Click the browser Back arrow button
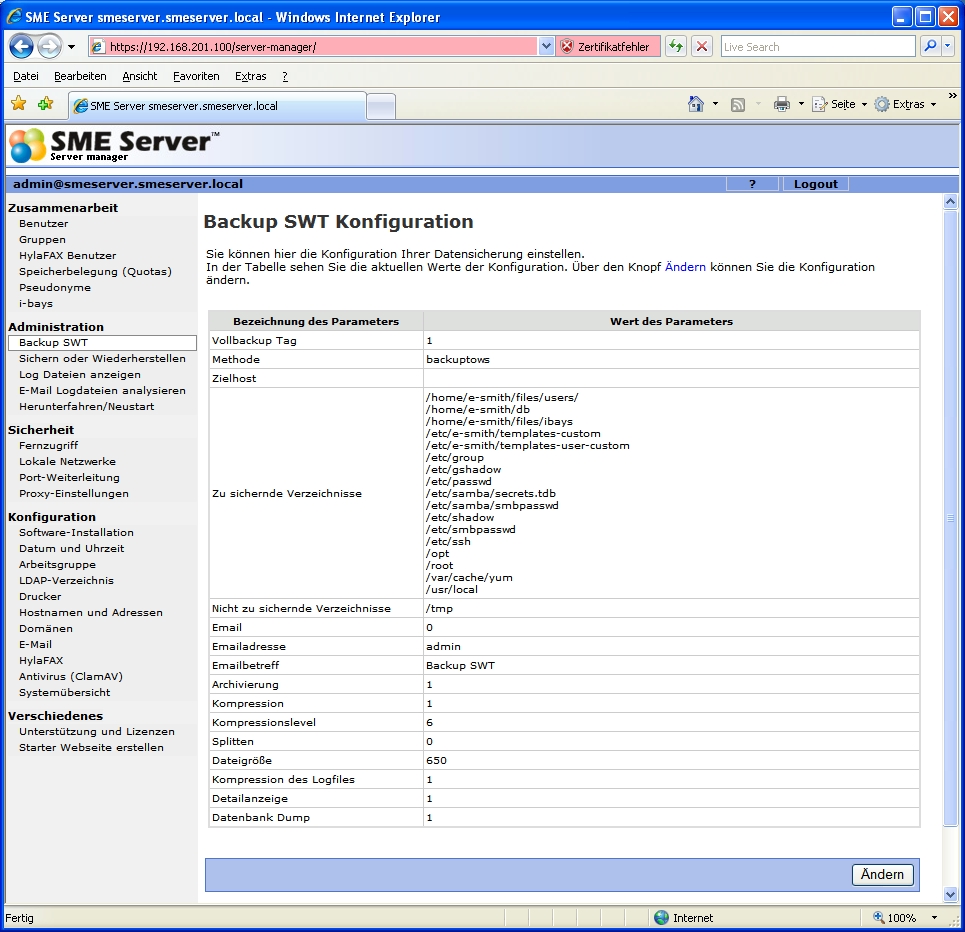Image resolution: width=965 pixels, height=932 pixels. (22, 46)
